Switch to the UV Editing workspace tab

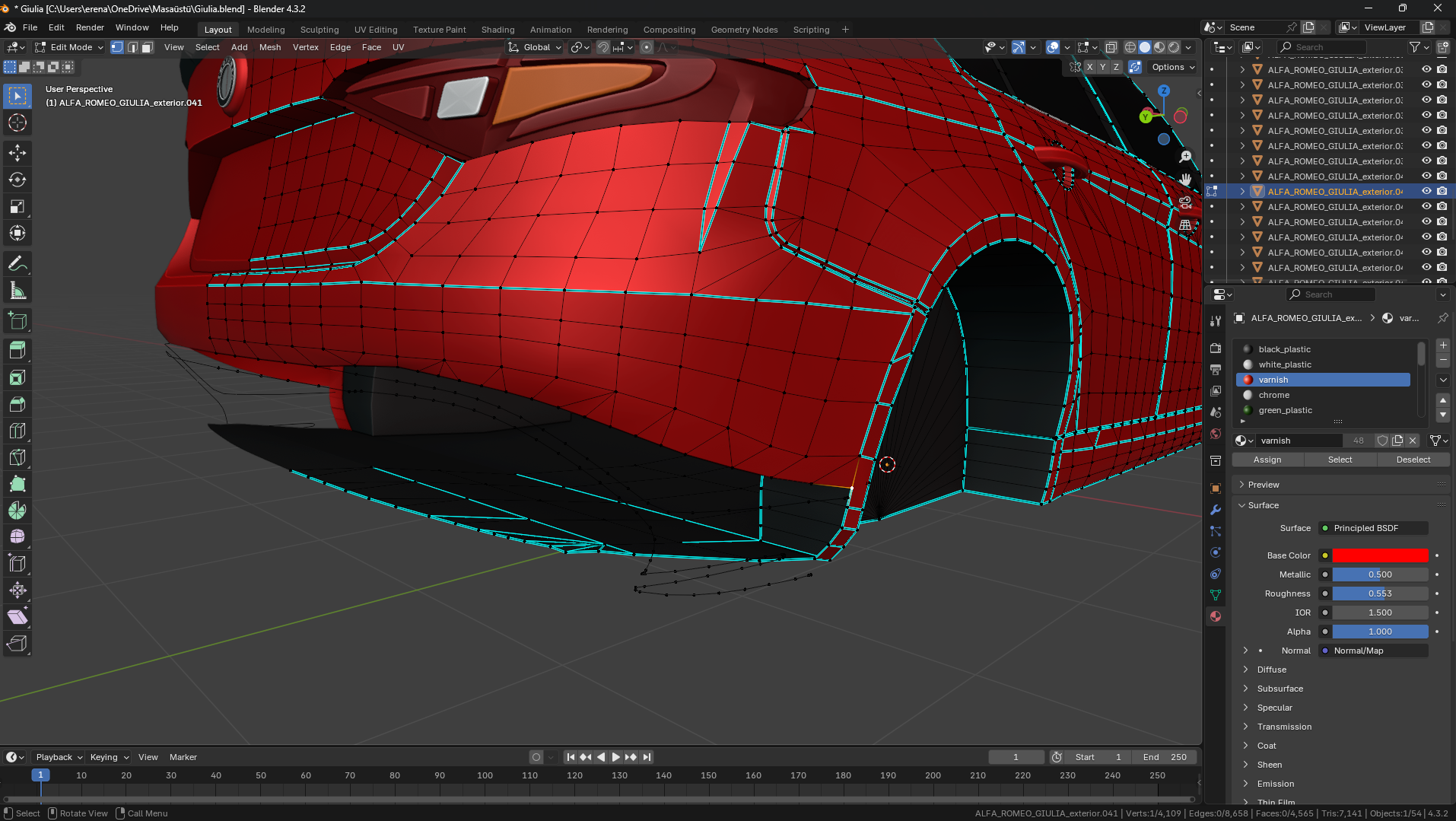pos(376,30)
